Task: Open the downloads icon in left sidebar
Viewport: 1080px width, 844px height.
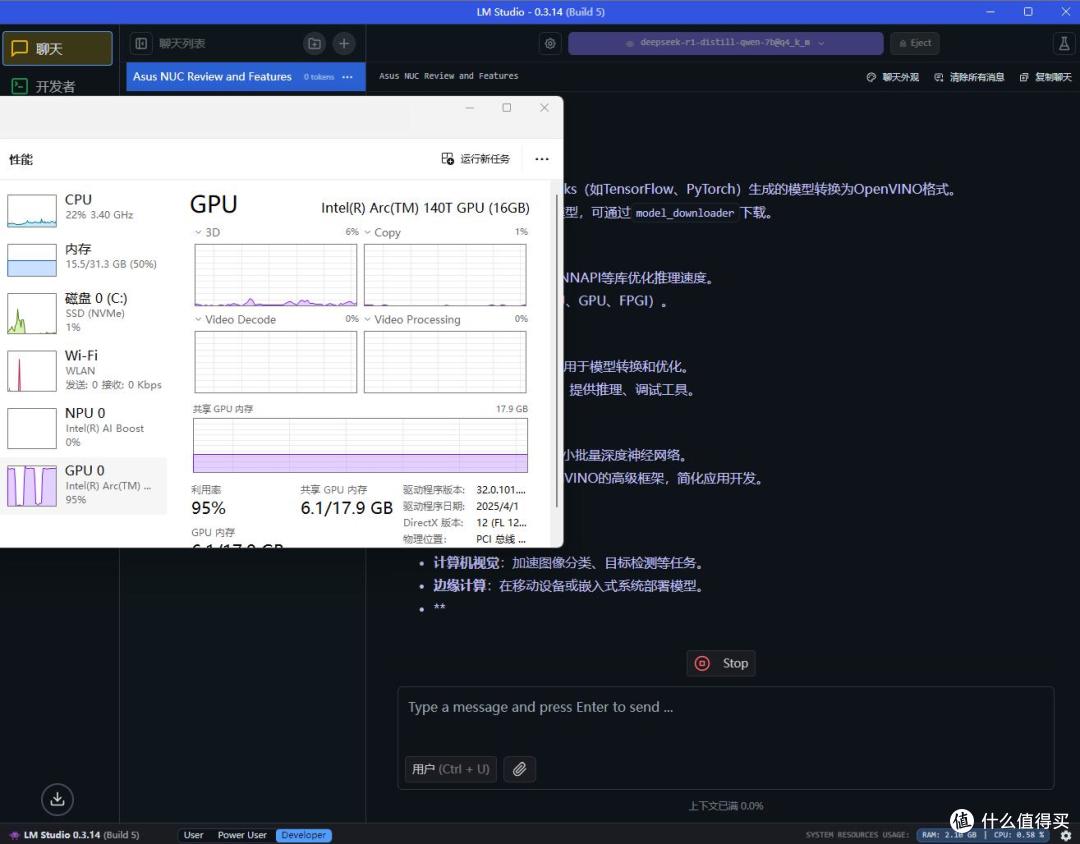Action: (x=57, y=799)
